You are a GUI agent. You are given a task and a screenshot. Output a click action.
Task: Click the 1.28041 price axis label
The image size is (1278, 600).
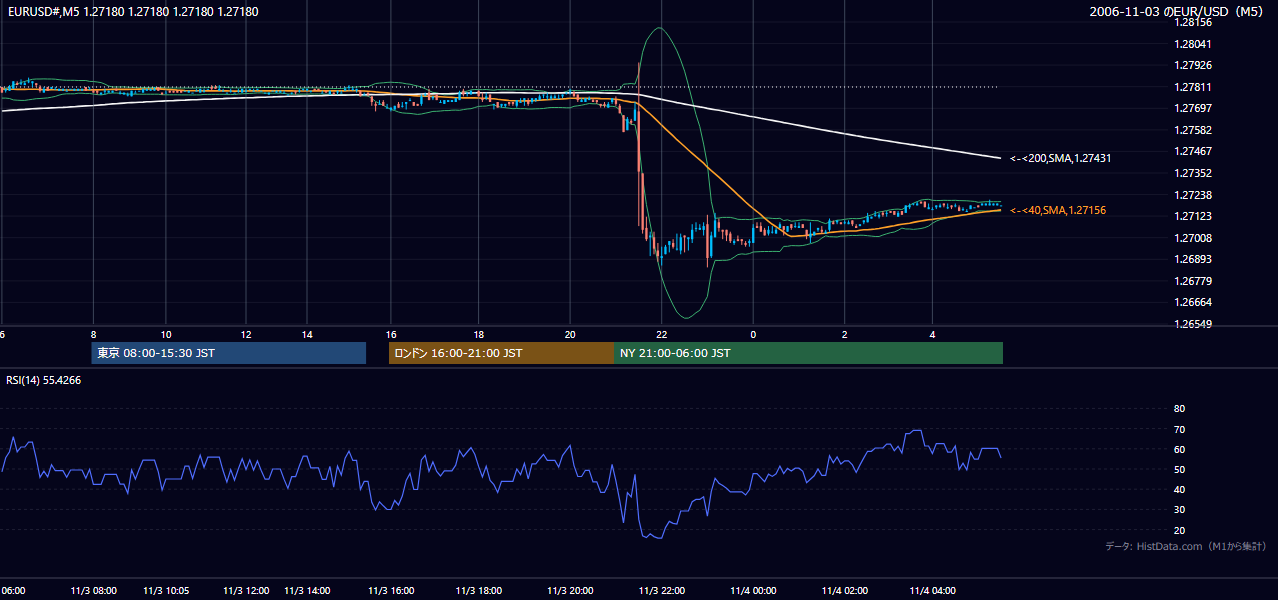1194,44
